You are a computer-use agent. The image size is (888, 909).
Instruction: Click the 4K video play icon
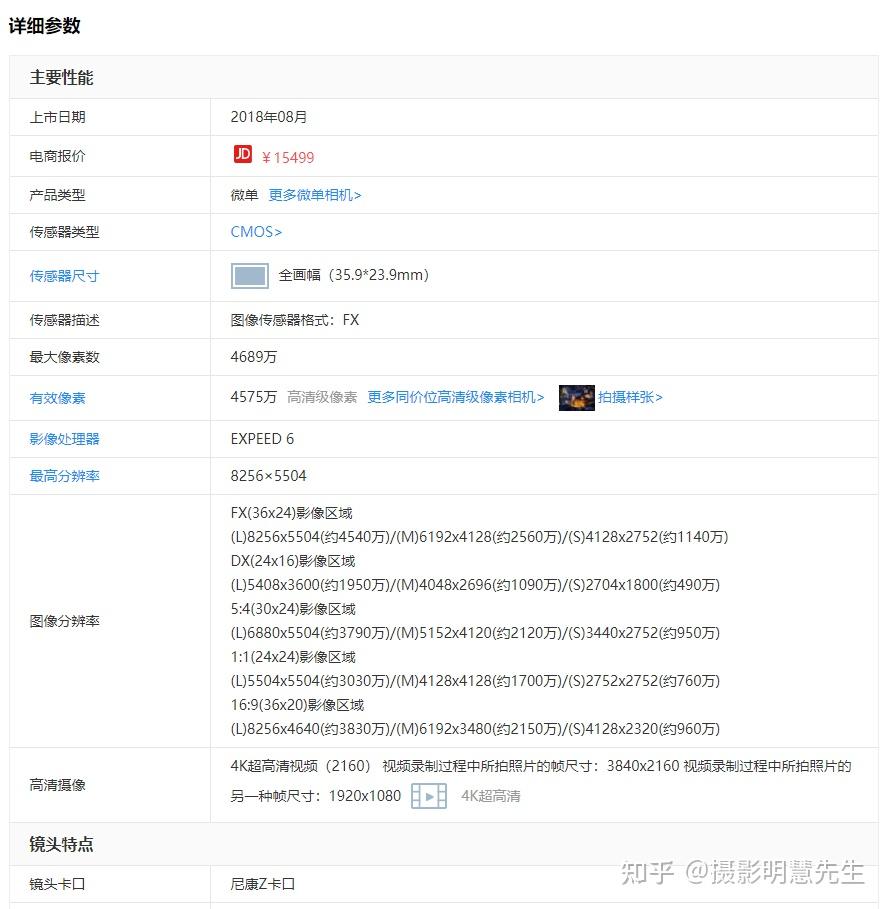pyautogui.click(x=428, y=796)
